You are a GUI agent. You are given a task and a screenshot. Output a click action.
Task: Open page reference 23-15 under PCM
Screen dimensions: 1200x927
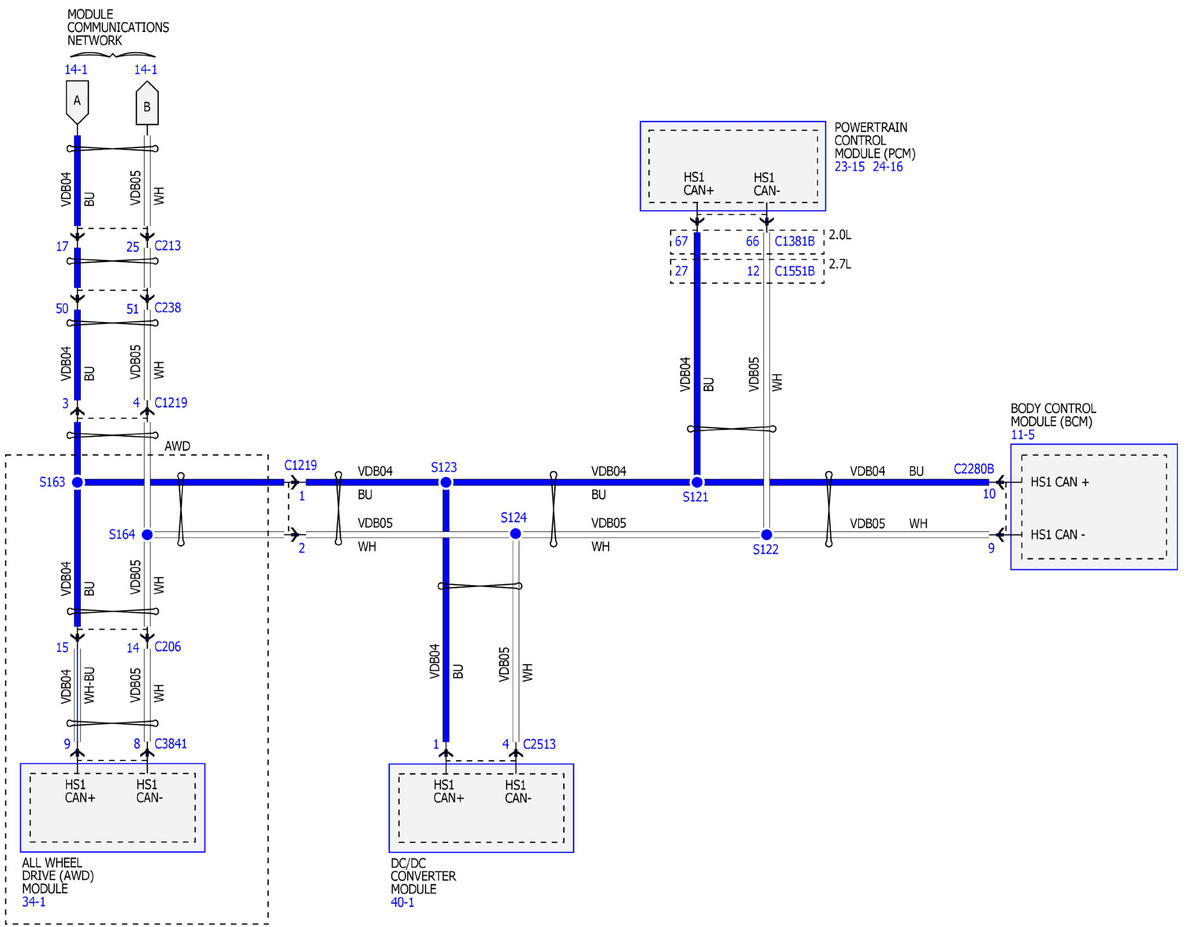(x=852, y=168)
